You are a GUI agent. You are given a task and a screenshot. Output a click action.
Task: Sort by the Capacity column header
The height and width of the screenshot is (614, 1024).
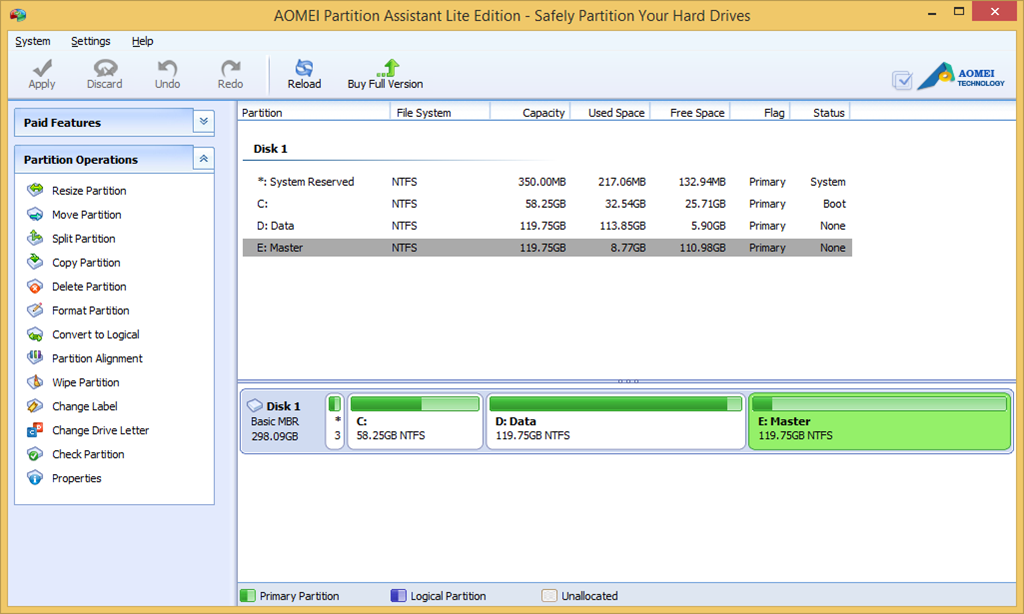(x=530, y=112)
